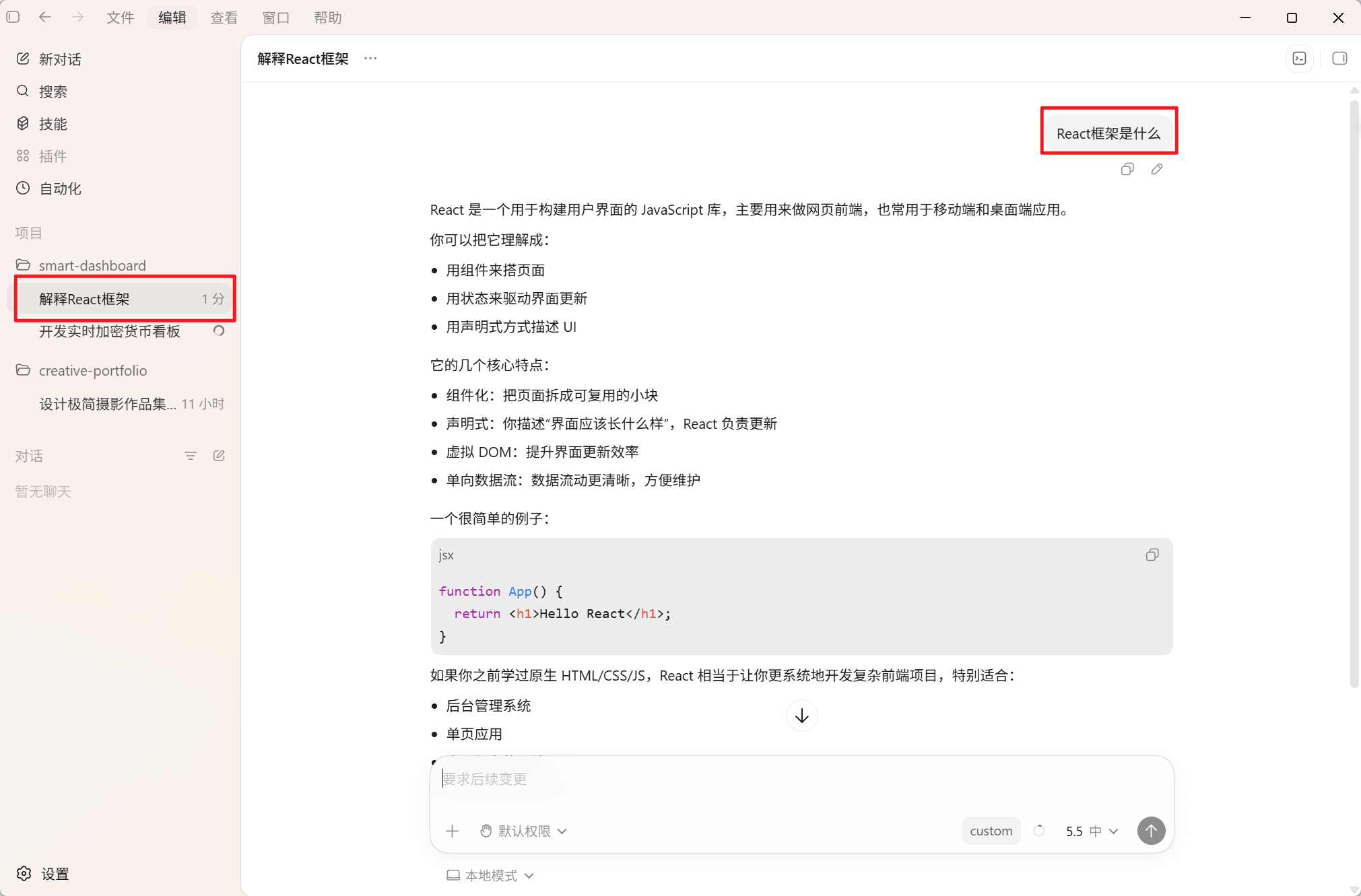Focus the 要求后续变更 input field
Viewport: 1361px width, 896px height.
(x=801, y=780)
